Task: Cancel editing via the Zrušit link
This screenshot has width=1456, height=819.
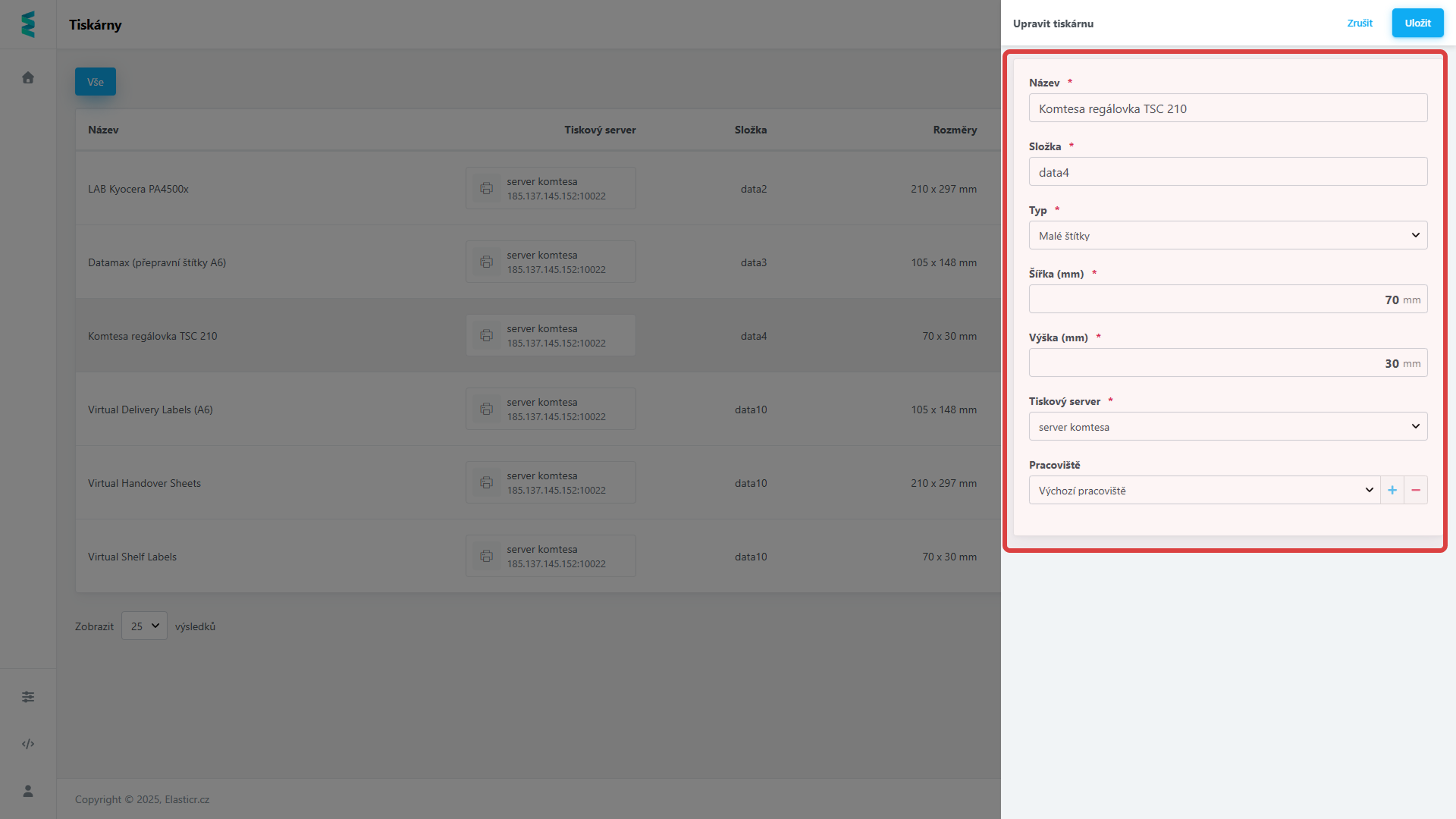Action: [1360, 23]
